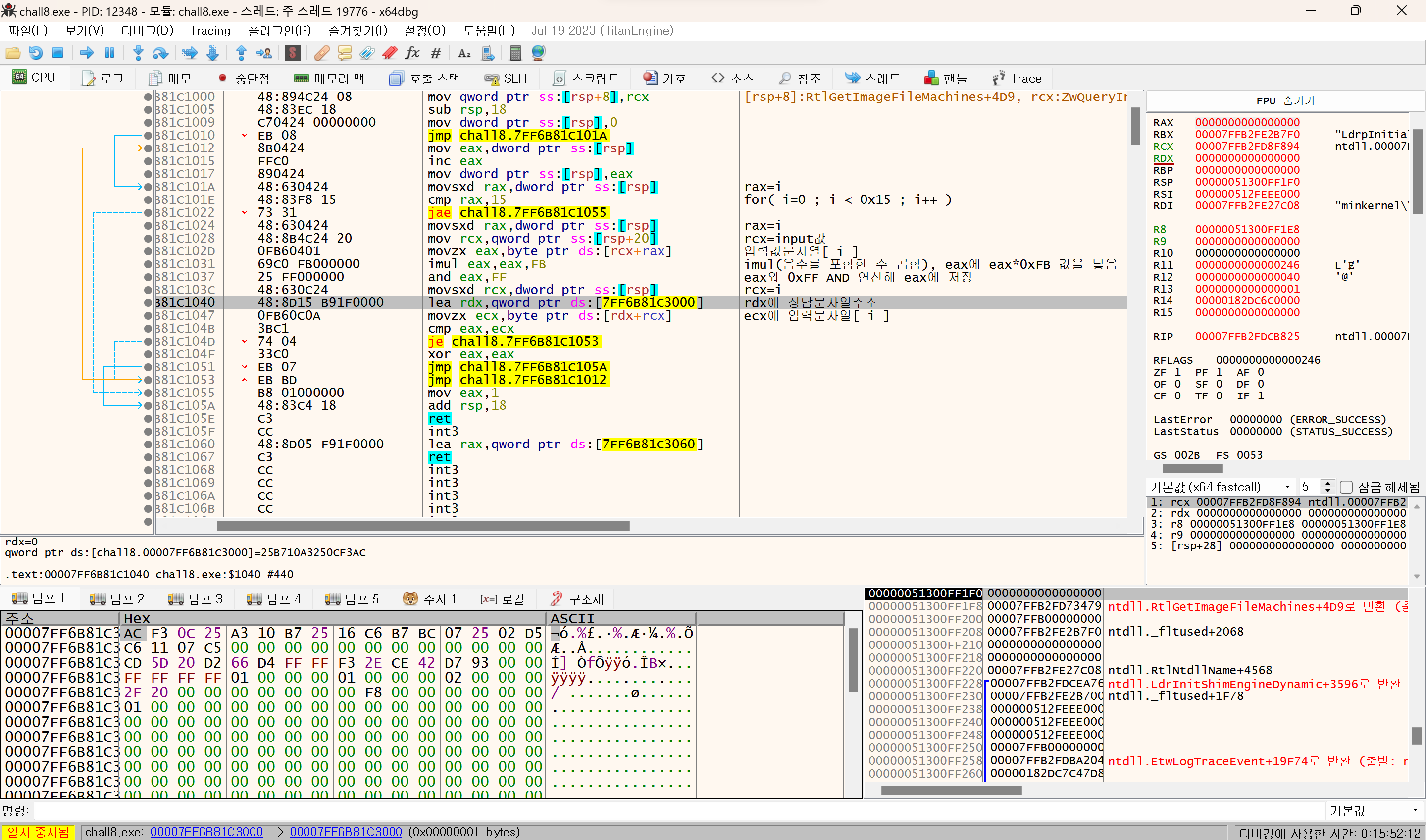Open the calculator toolbar icon
This screenshot has width=1426, height=840.
pos(514,53)
